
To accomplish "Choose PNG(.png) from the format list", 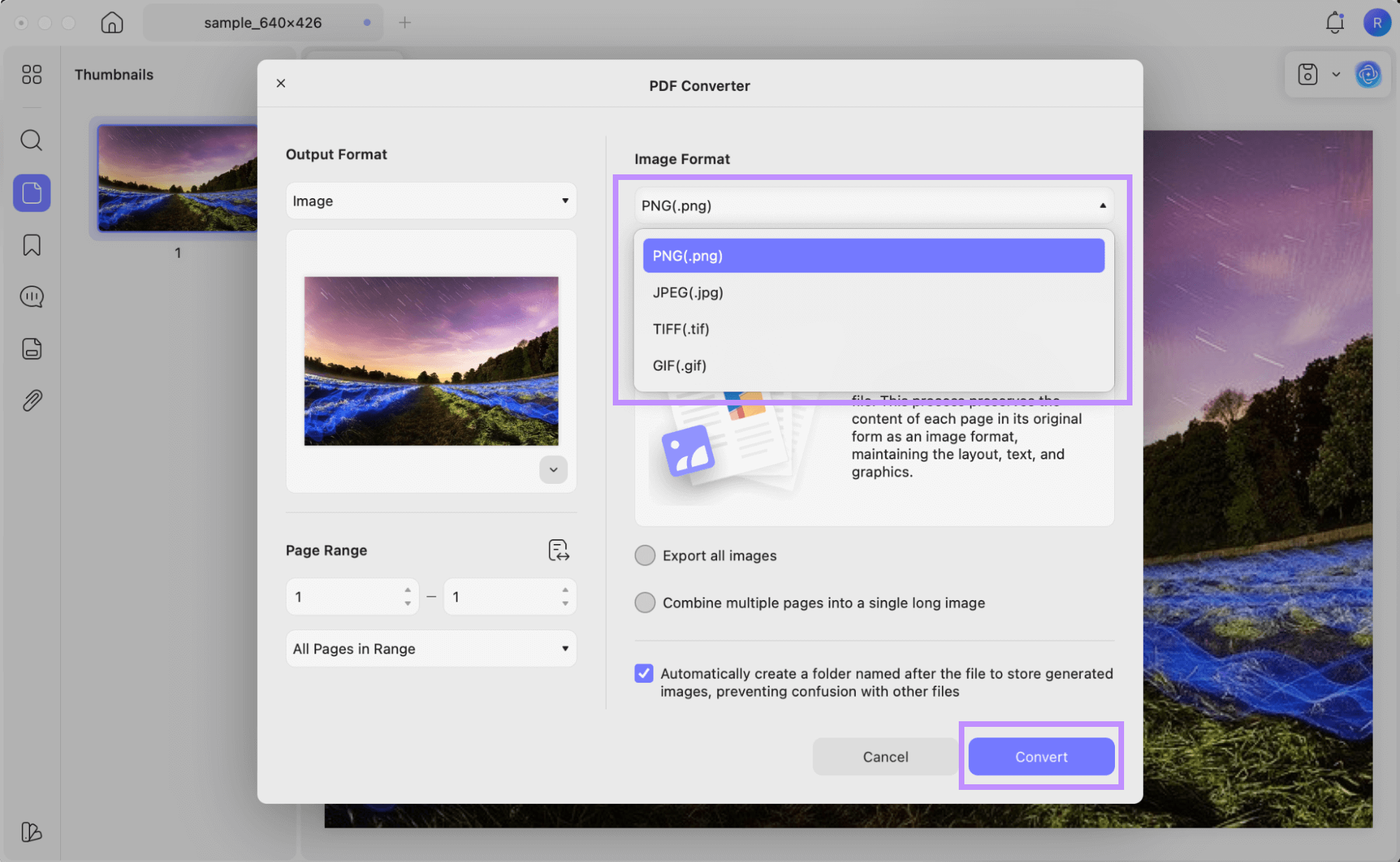I will [874, 256].
